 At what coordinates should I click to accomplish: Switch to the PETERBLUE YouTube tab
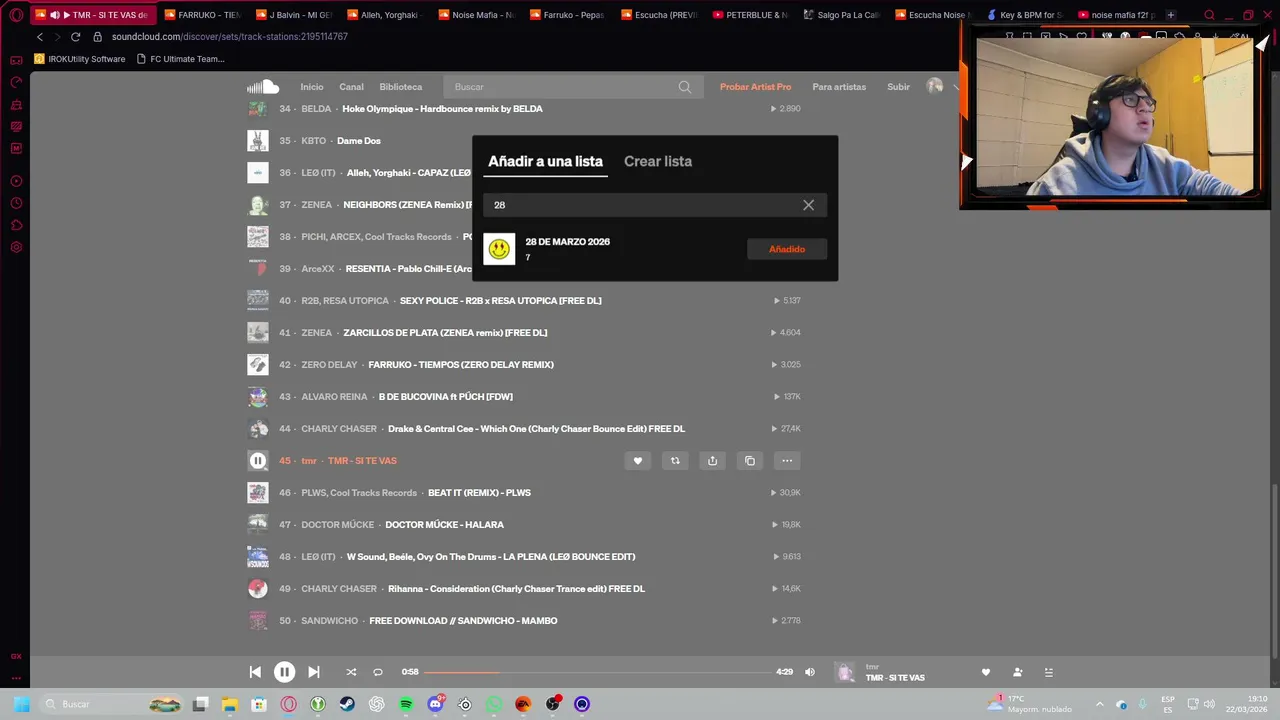(750, 15)
